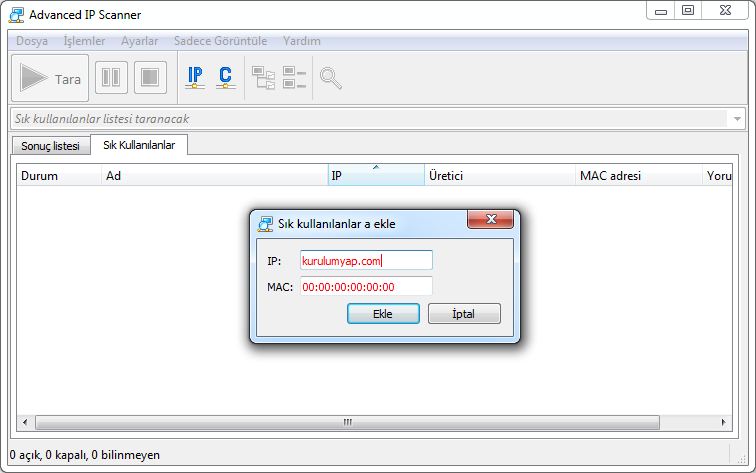The height and width of the screenshot is (473, 756).
Task: Pause the scan with the pause icon
Action: click(x=111, y=77)
